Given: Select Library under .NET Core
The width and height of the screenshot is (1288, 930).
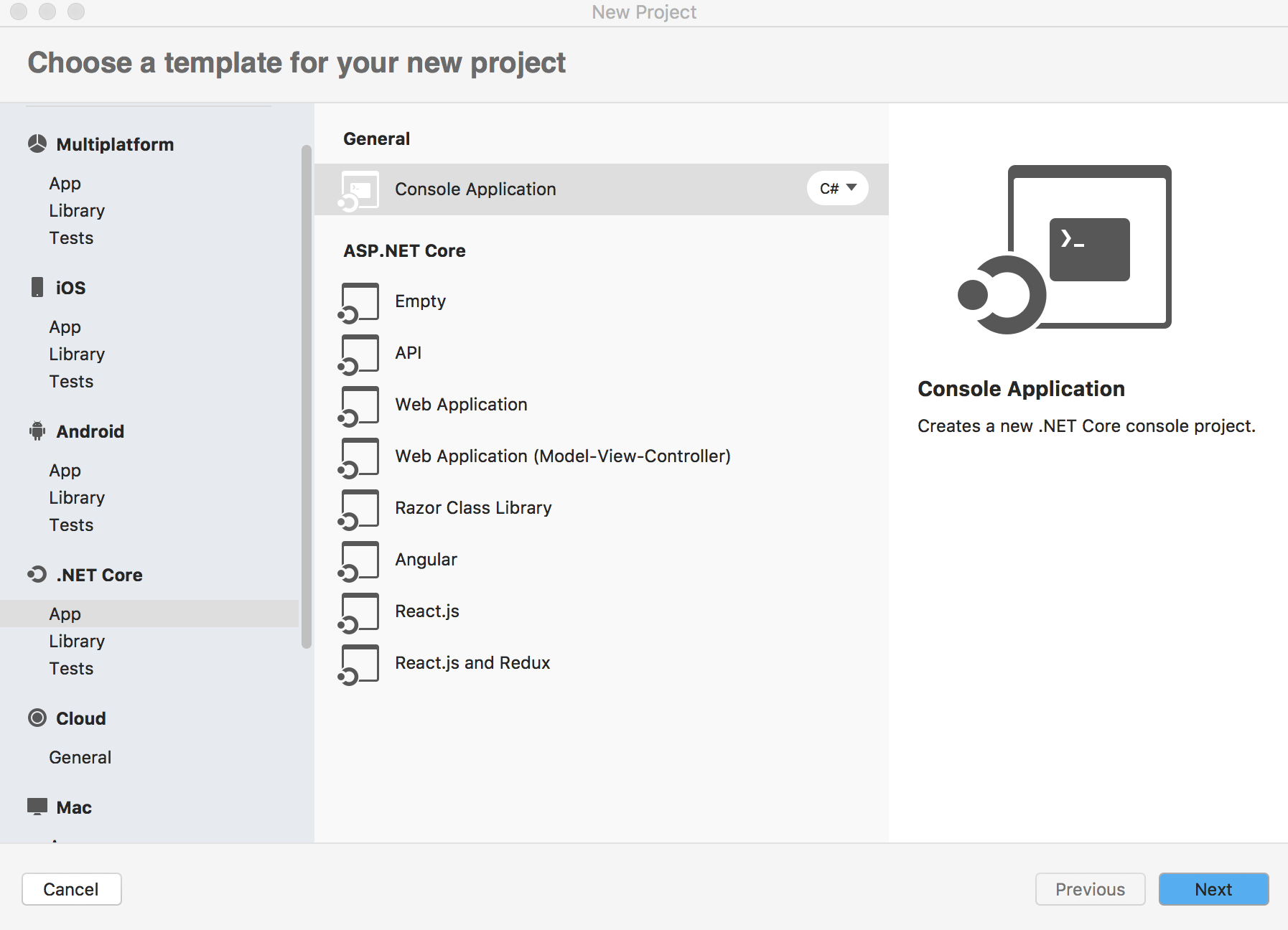Looking at the screenshot, I should (x=77, y=641).
